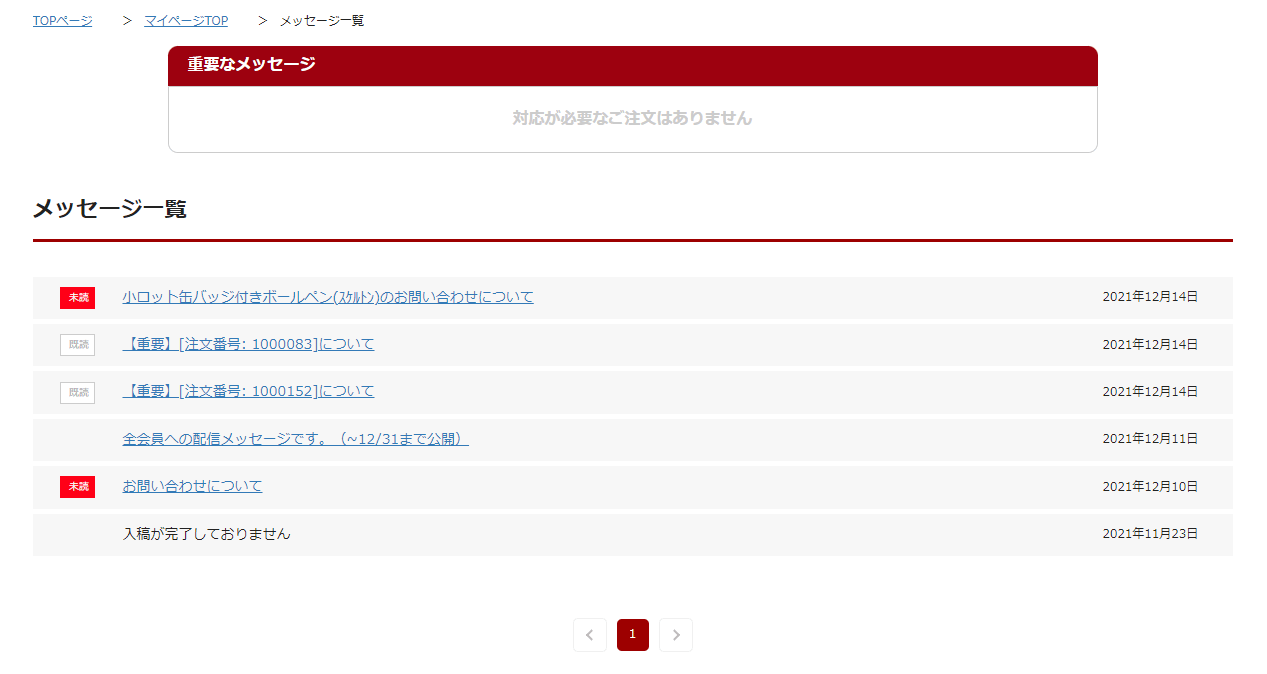1267x674 pixels.
Task: Click the 既読 badge beside order 1000083
Action: 78,345
